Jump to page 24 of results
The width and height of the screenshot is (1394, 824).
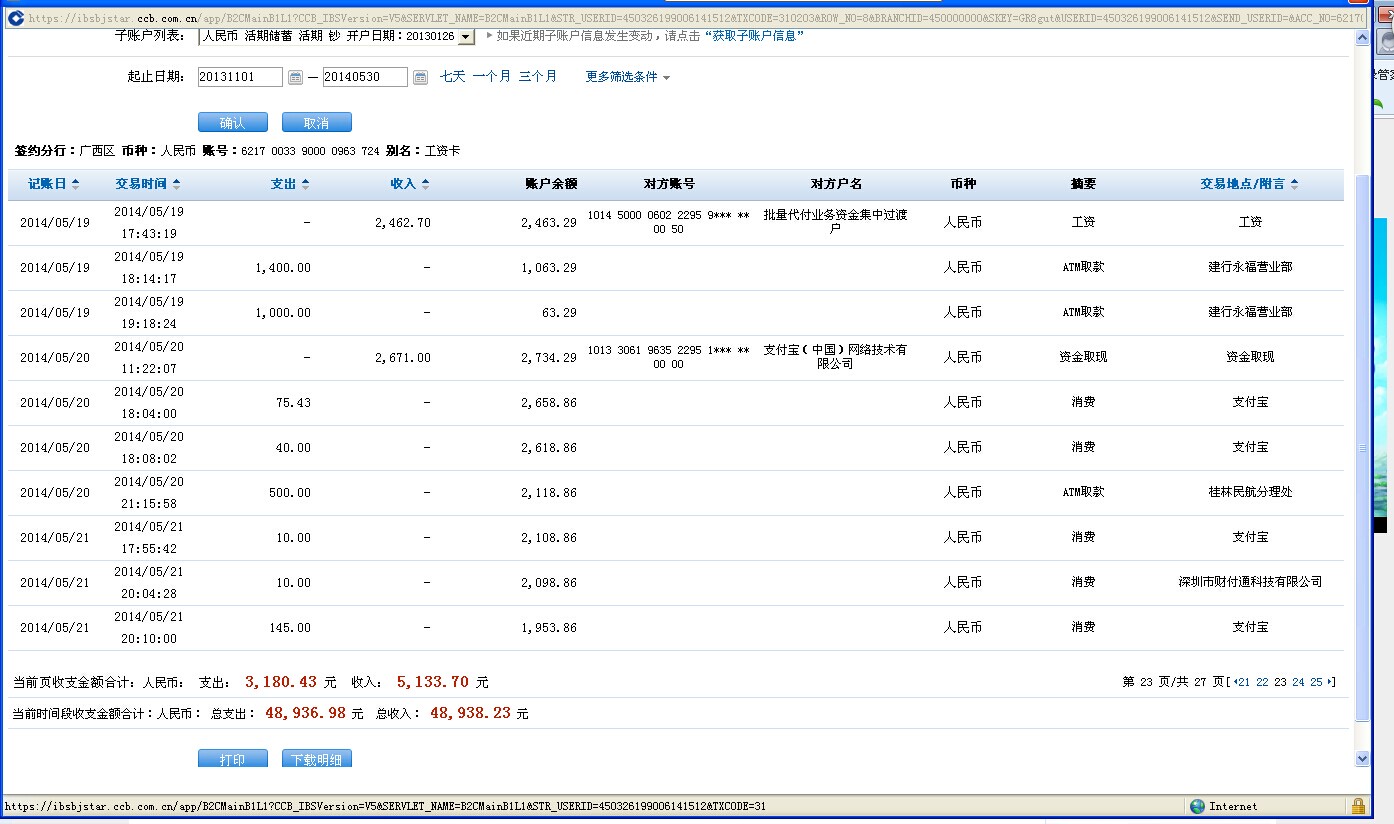pyautogui.click(x=1298, y=682)
